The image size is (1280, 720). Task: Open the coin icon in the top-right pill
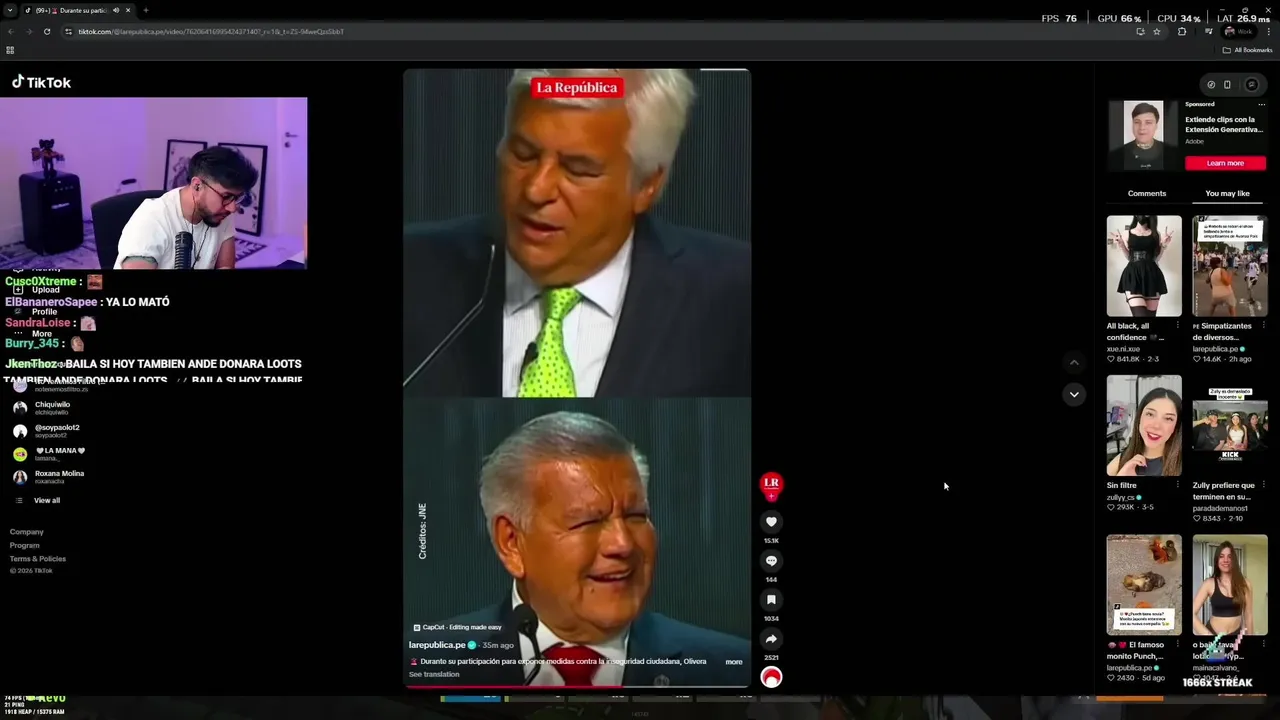coord(1210,84)
